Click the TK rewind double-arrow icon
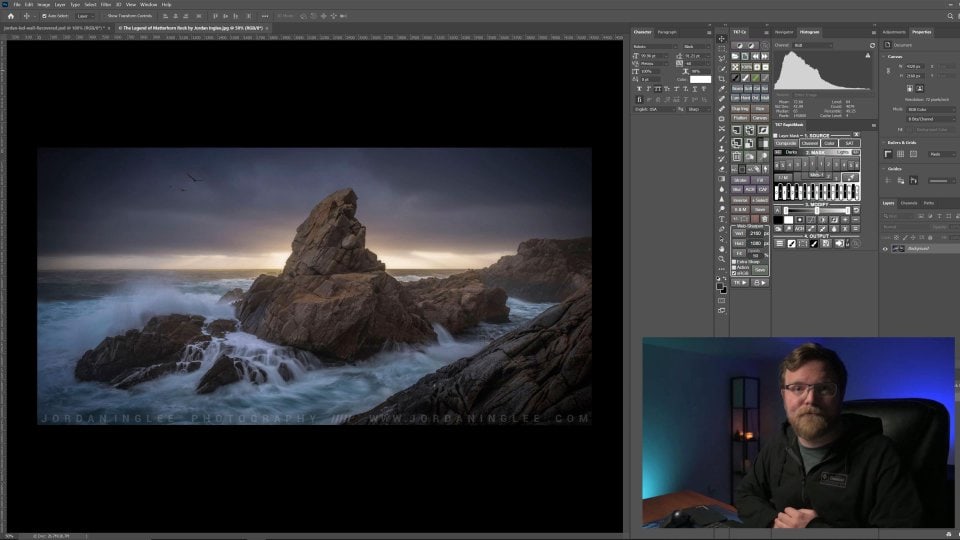This screenshot has width=960, height=540. (756, 56)
